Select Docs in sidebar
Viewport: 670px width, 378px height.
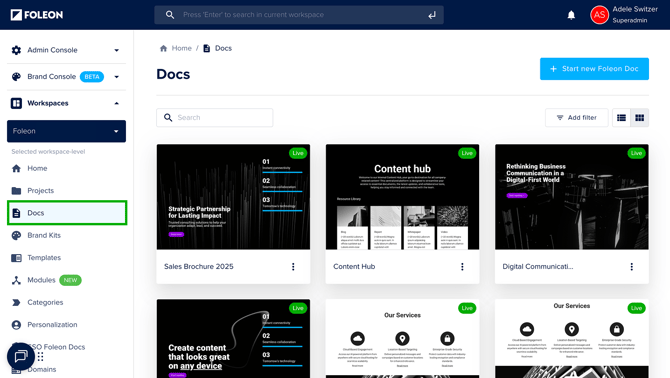coord(67,213)
